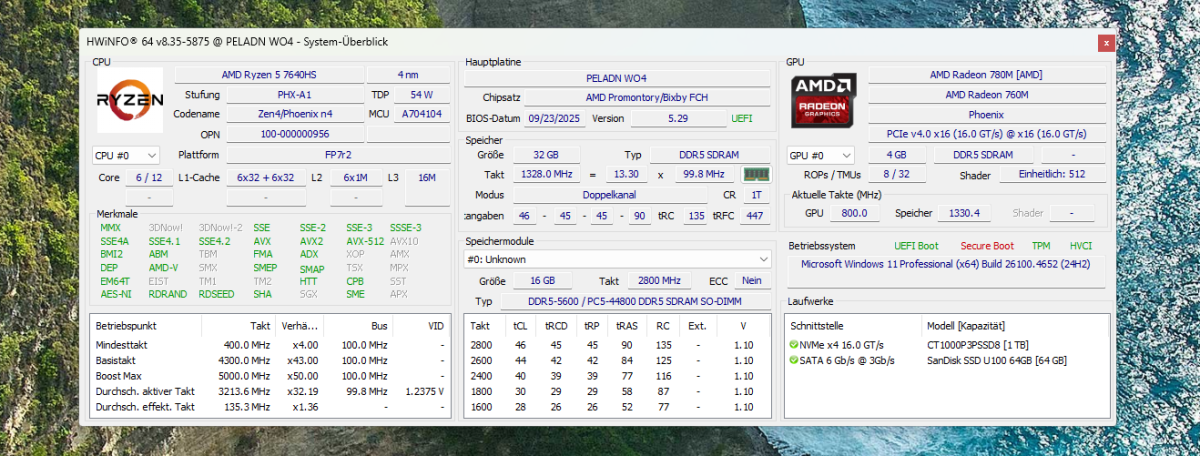Click the 'PCIe v4.0 x16' bus info field
Screen dimensions: 1200x456
pyautogui.click(x=985, y=134)
